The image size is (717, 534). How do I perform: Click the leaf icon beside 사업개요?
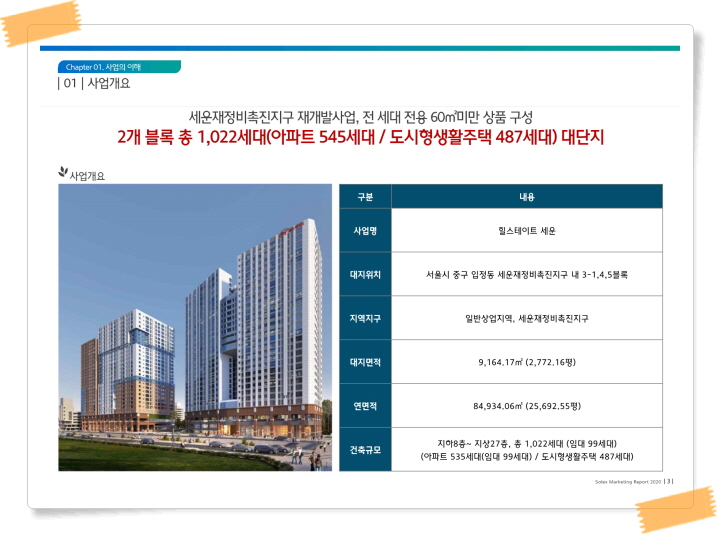click(x=63, y=172)
